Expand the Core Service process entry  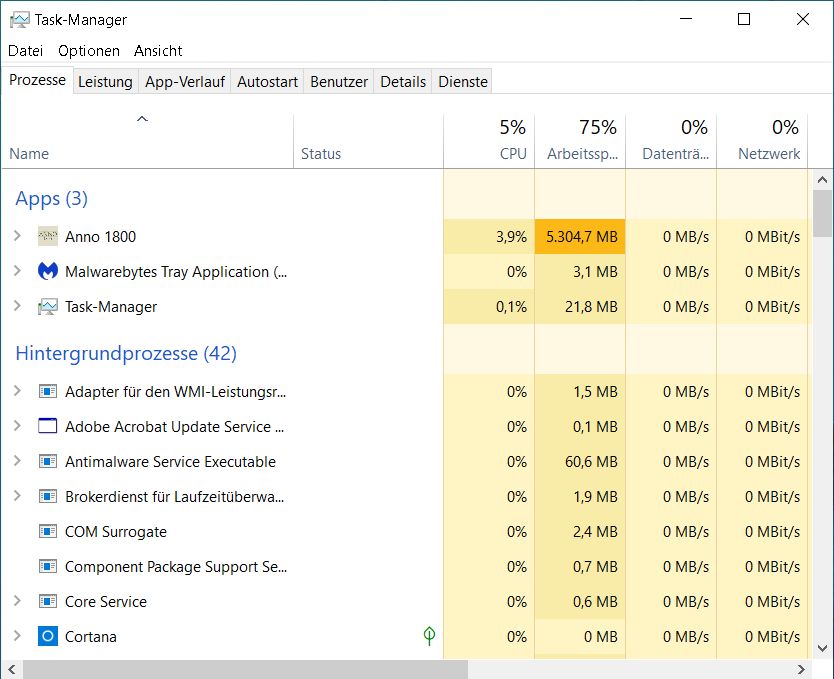pyautogui.click(x=17, y=602)
